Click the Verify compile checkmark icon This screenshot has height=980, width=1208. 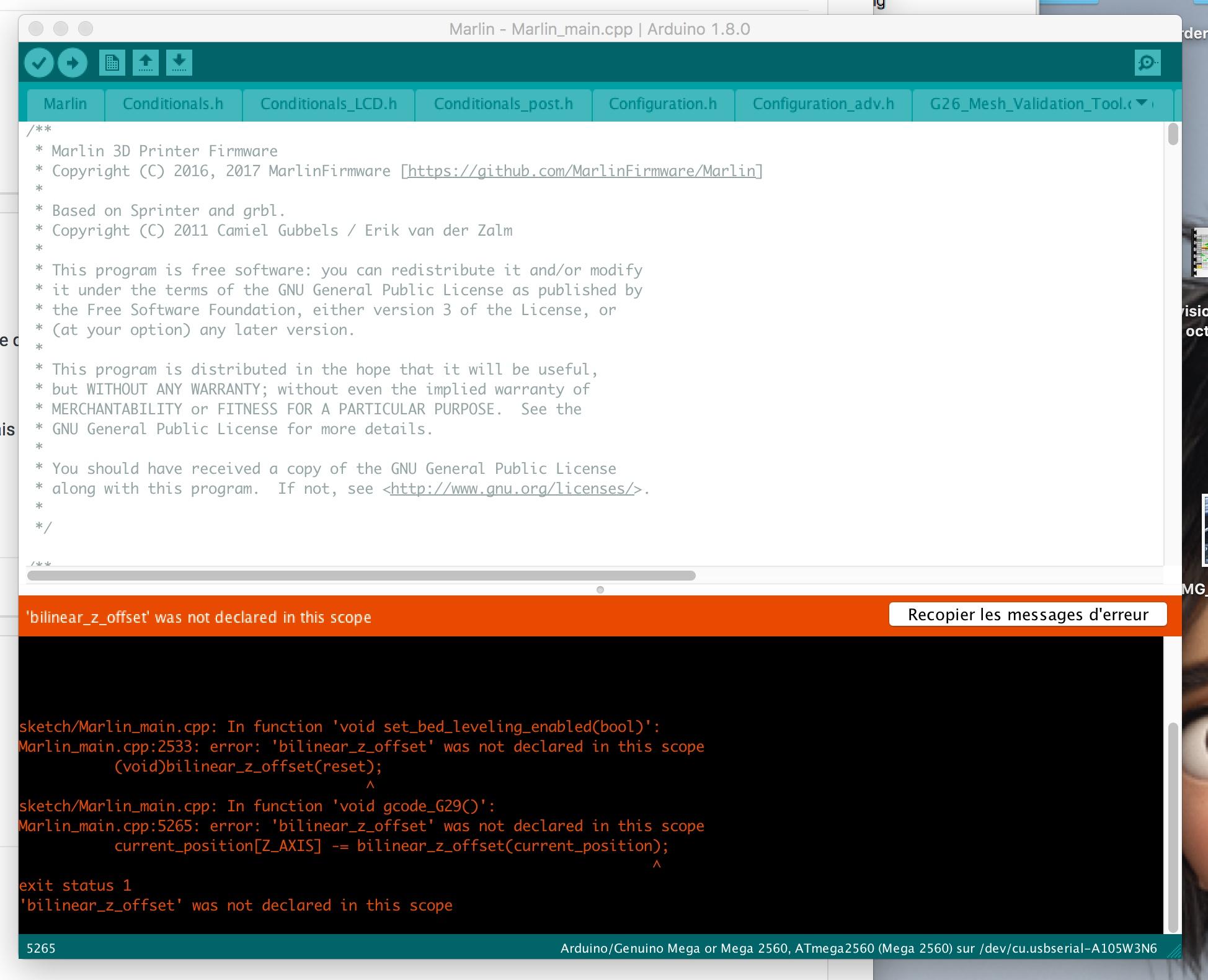coord(39,63)
